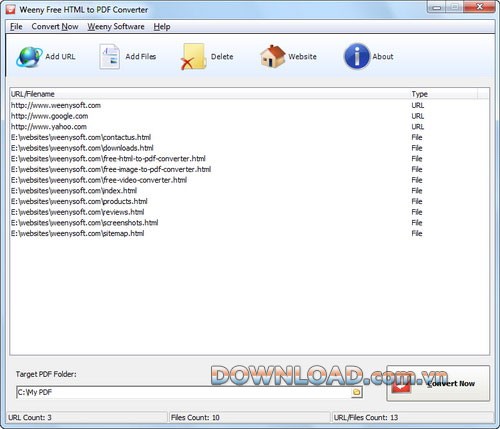This screenshot has width=500, height=429.
Task: Click the browse folder icon beside target path
Action: click(356, 392)
